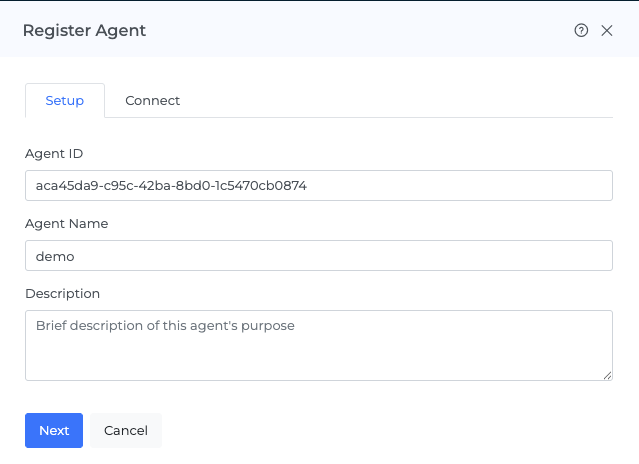639x464 pixels.
Task: Grab the Description box resize handle
Action: pos(607,375)
